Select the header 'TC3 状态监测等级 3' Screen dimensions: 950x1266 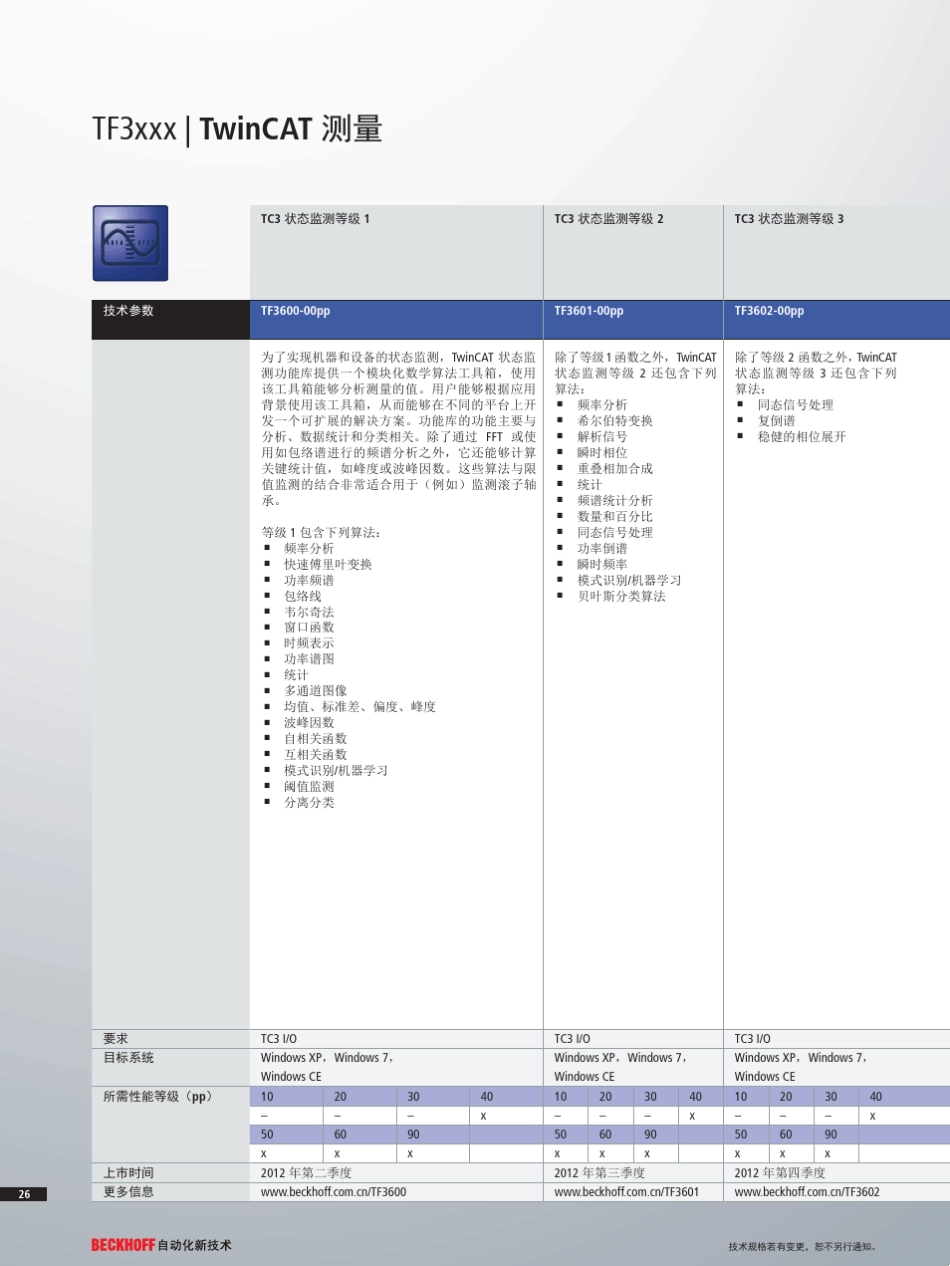789,218
